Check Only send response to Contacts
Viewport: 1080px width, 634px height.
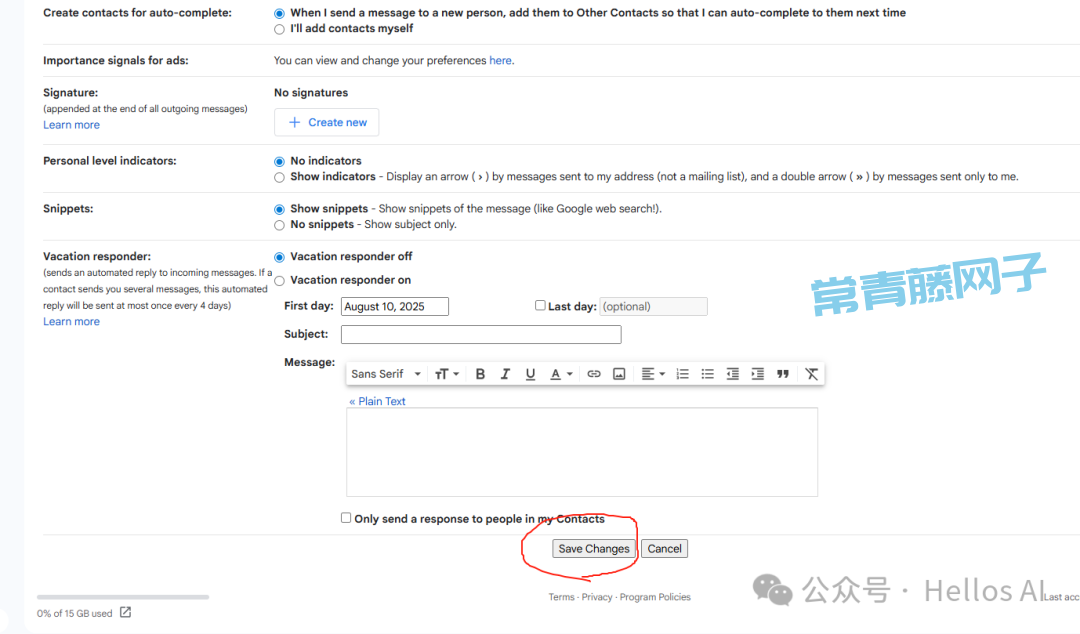point(346,518)
